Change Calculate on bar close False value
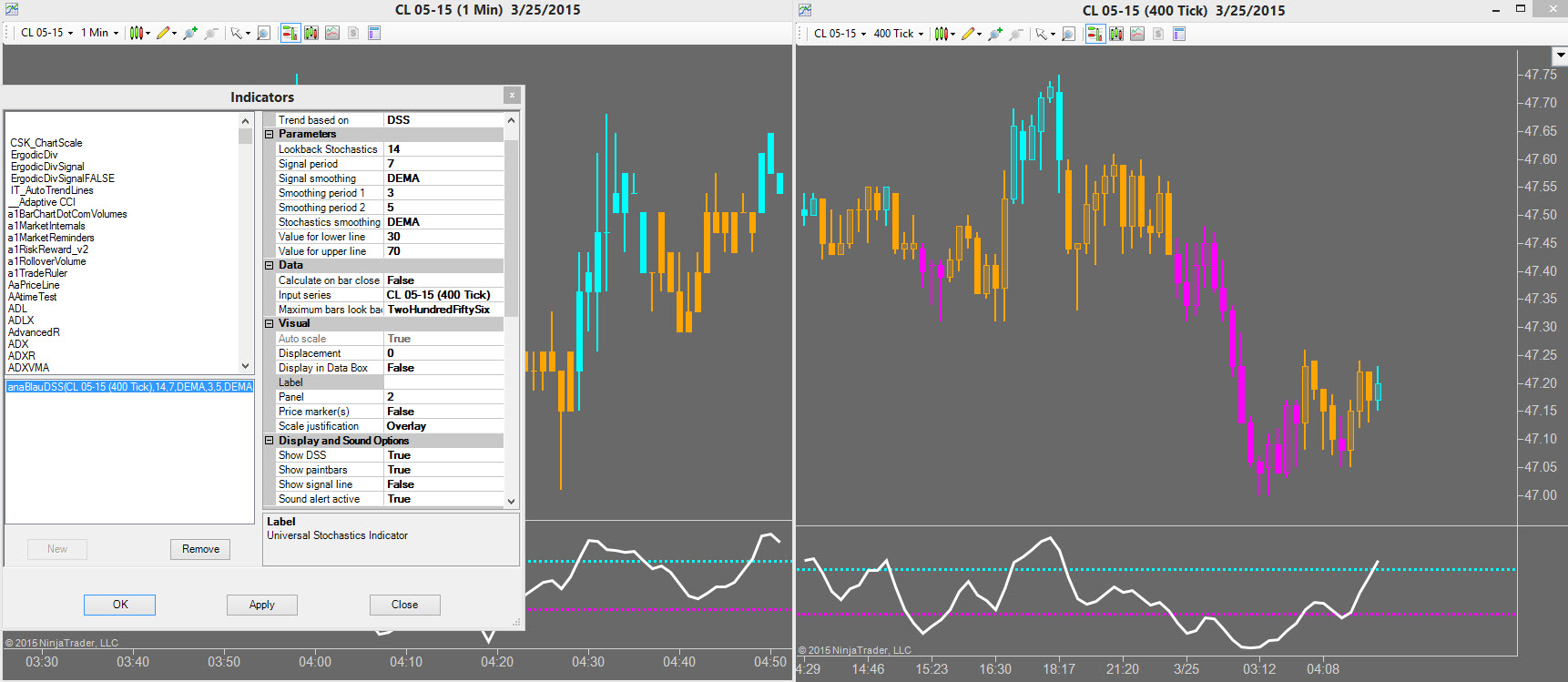 [443, 280]
